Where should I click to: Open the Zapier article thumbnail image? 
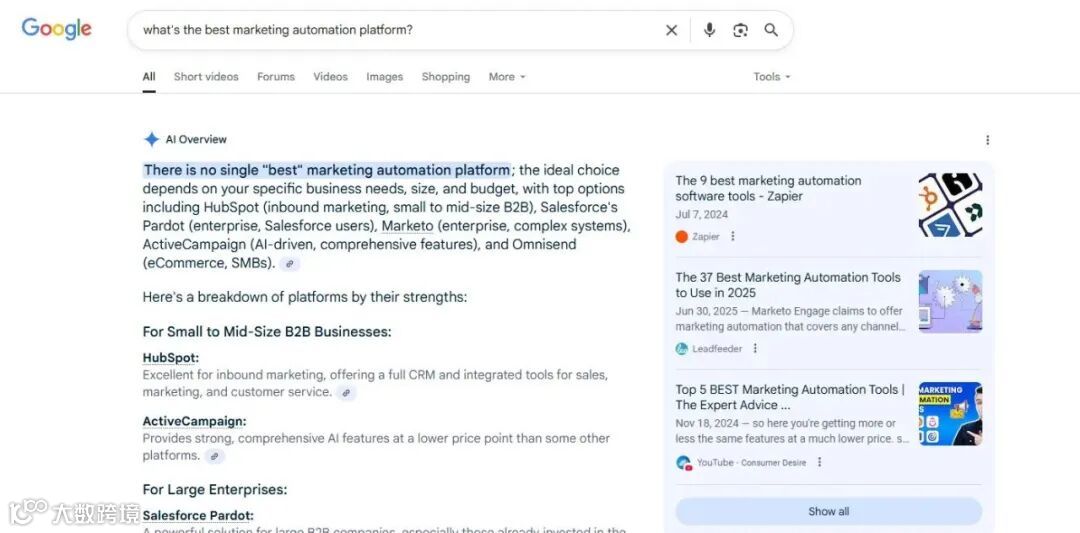coord(951,205)
